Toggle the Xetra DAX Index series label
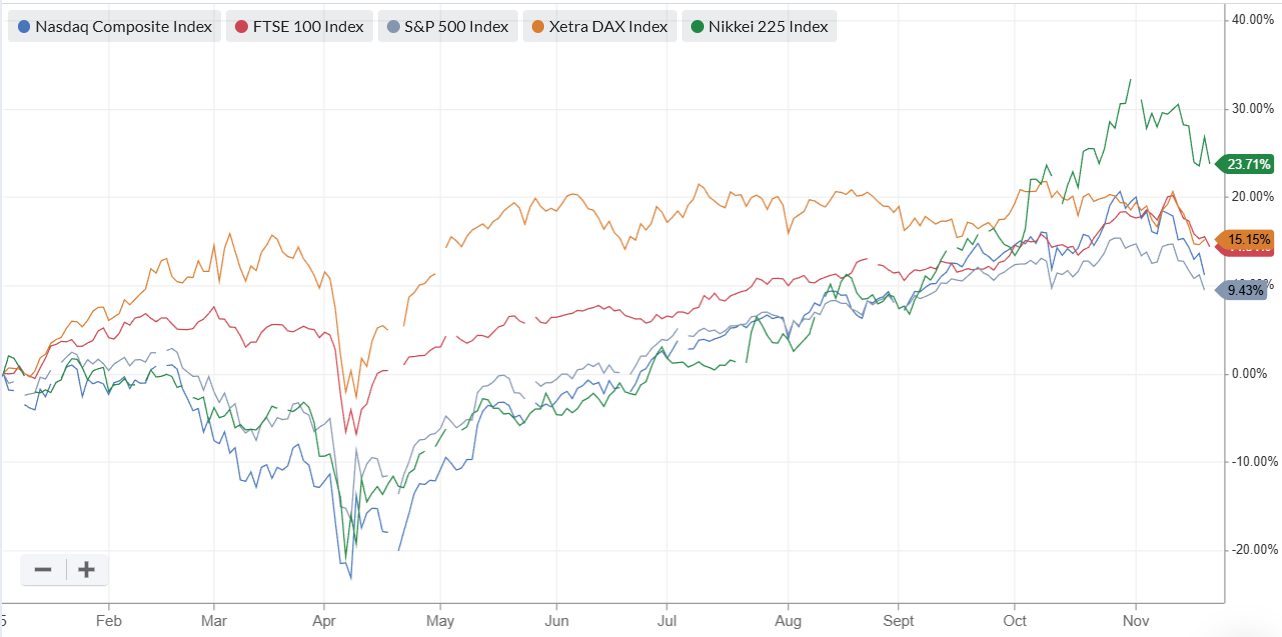This screenshot has height=637, width=1282. (x=608, y=27)
